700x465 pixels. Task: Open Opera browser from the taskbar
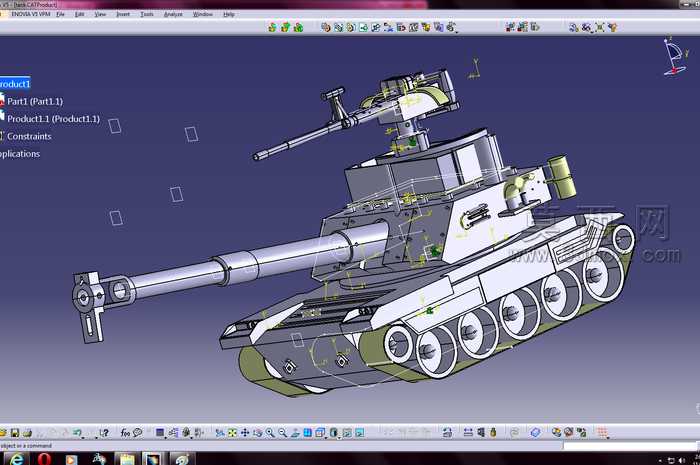[x=45, y=459]
